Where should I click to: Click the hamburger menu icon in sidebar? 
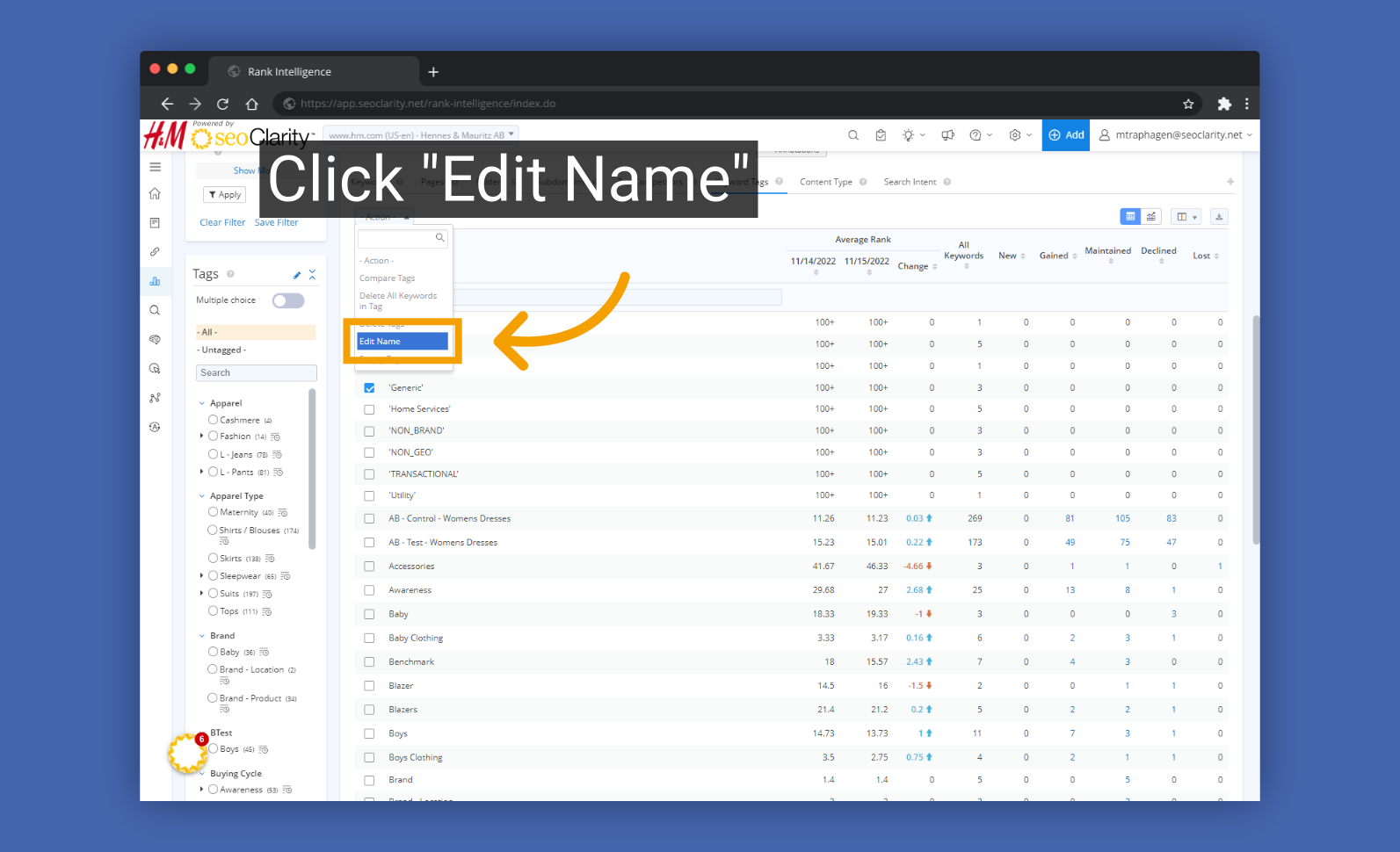156,167
